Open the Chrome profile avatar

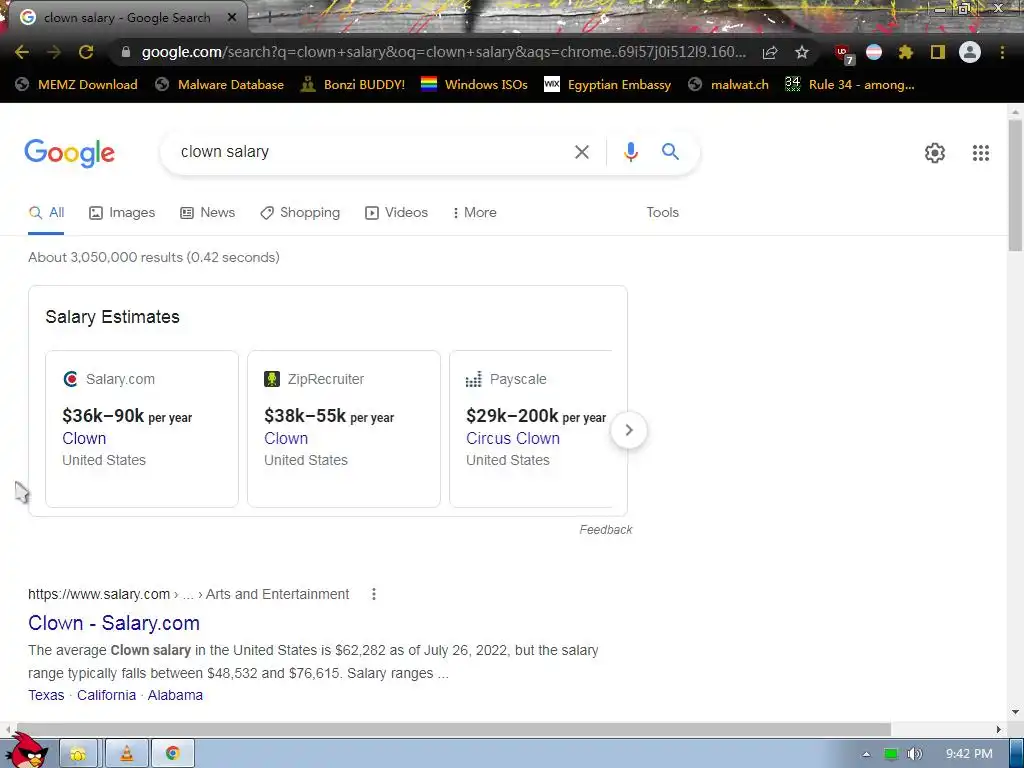click(x=970, y=52)
